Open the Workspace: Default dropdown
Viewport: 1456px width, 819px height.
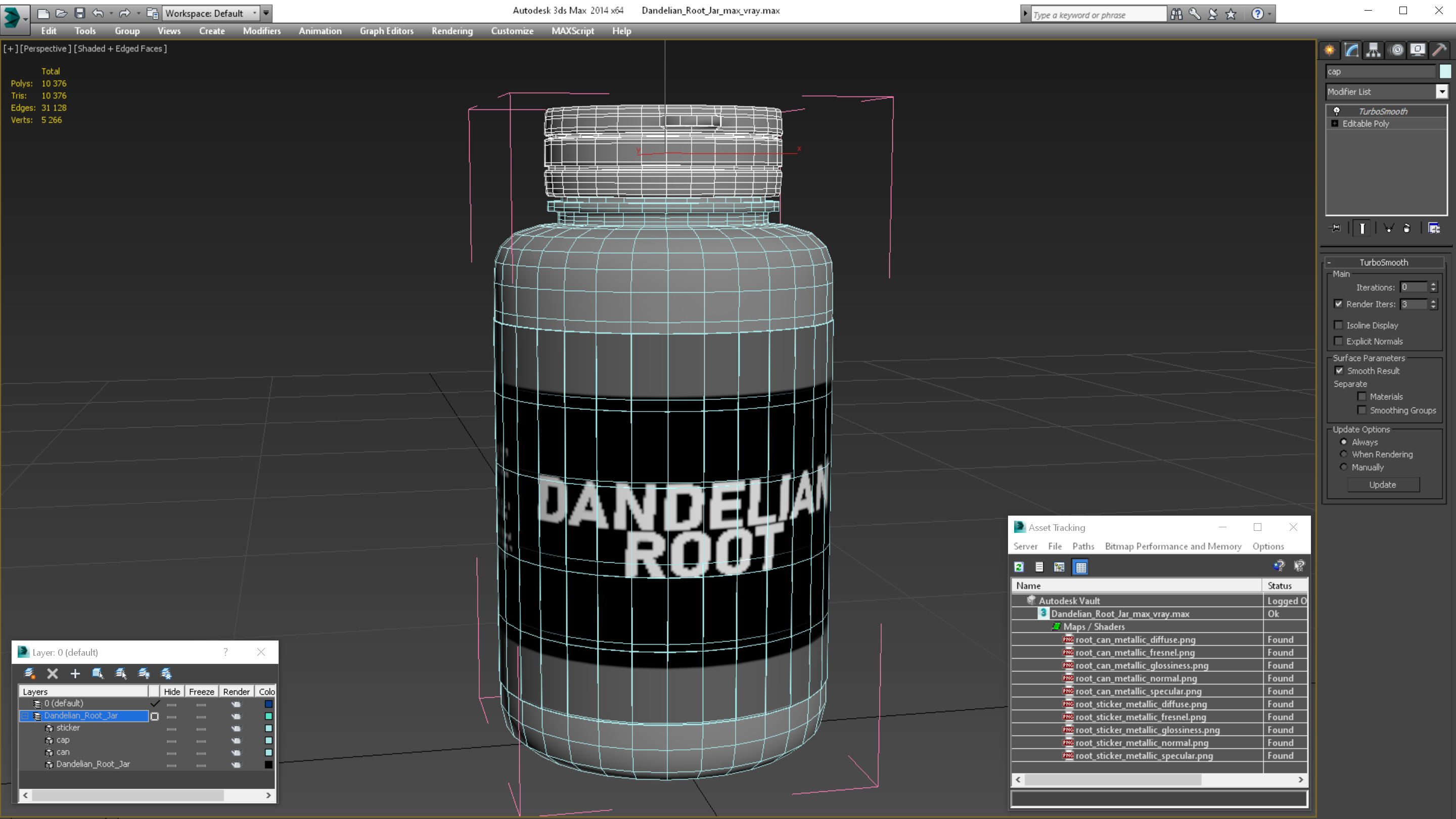[x=254, y=13]
